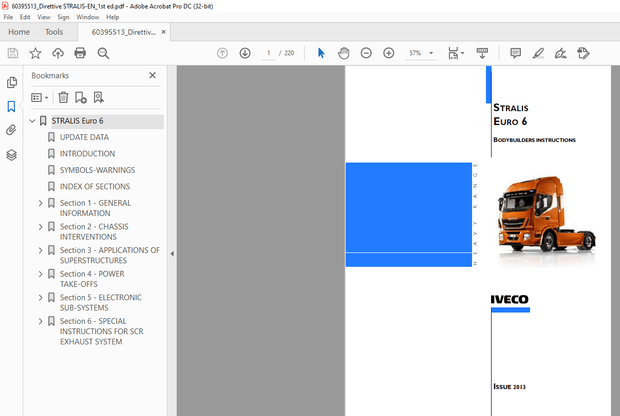Switch to the Tools tab

54,32
